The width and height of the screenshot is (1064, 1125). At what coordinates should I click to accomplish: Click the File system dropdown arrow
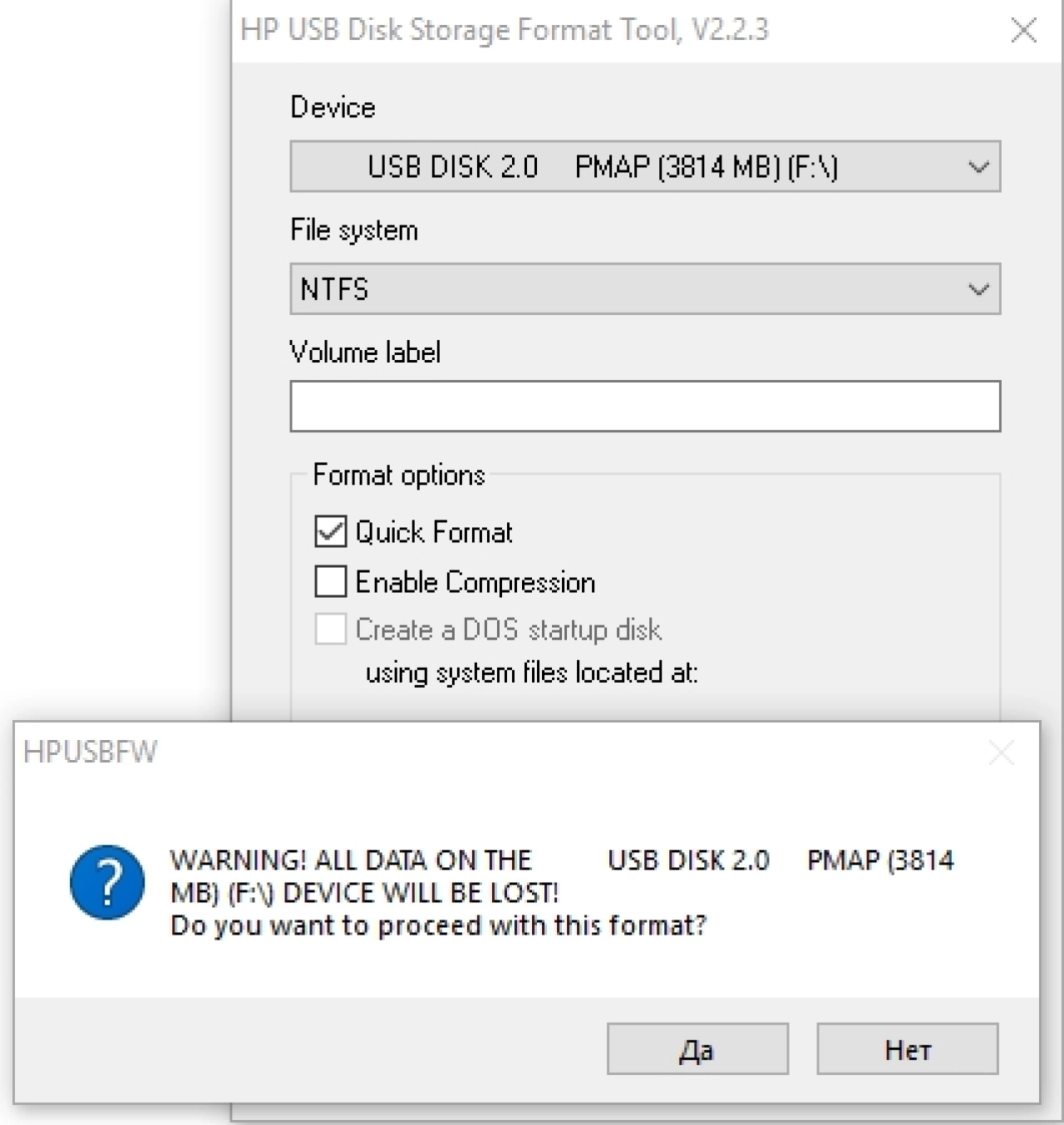pos(978,289)
